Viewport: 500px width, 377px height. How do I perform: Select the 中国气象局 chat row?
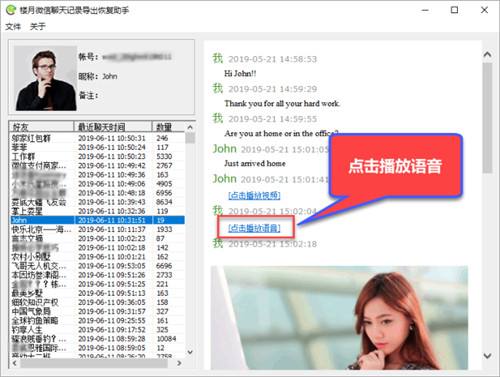(97, 311)
